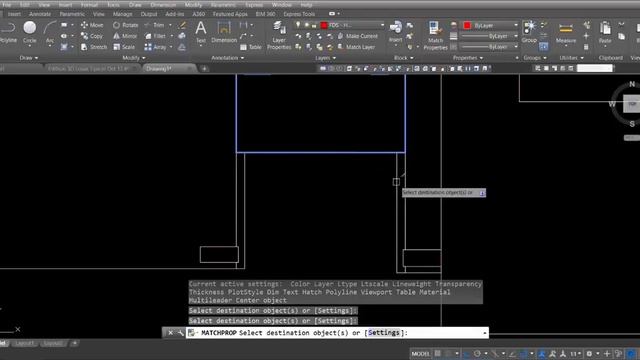Toggle polar tracking in status bar
This screenshot has width=640, height=360.
(477, 353)
